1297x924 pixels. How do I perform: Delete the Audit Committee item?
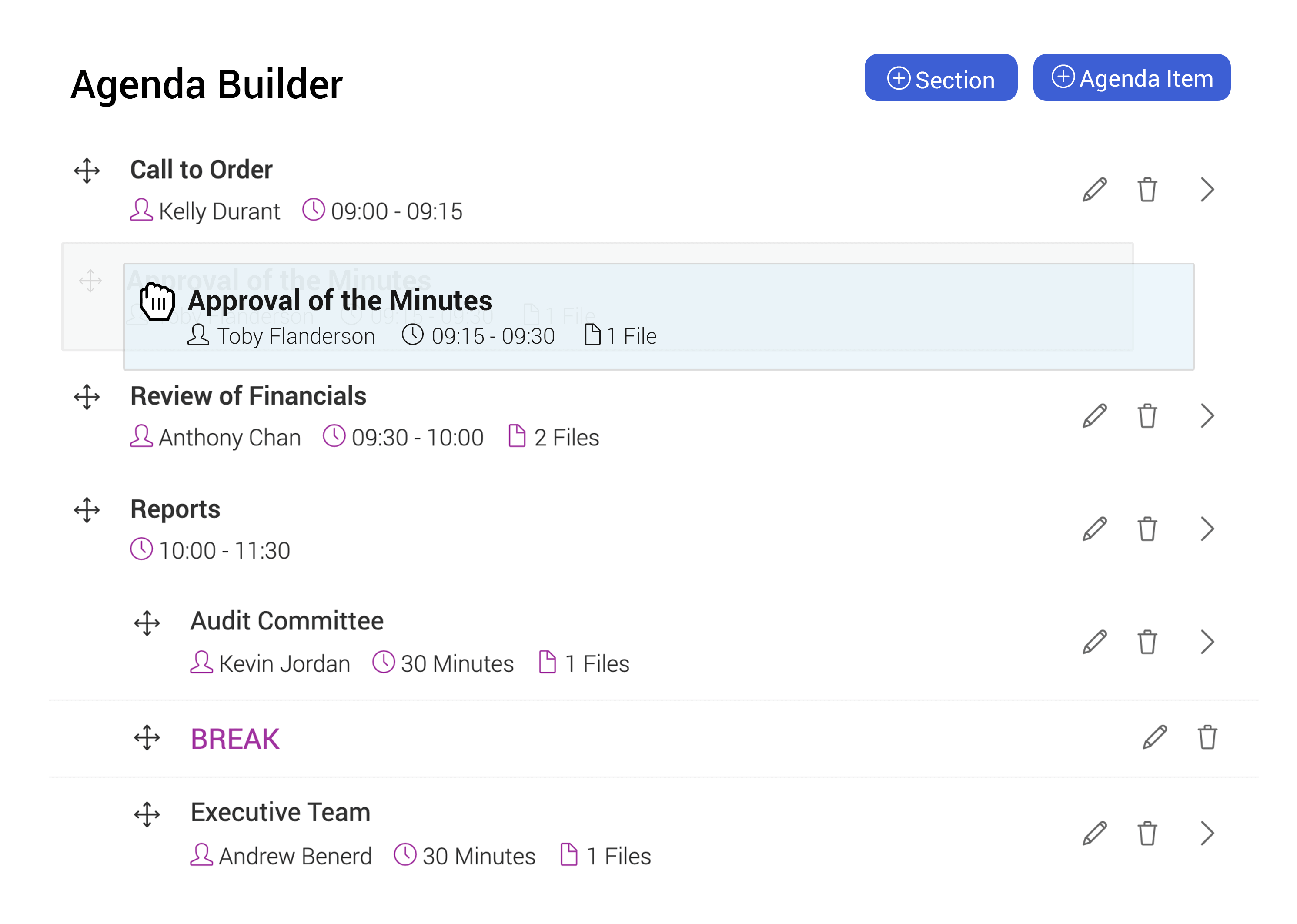(1147, 642)
